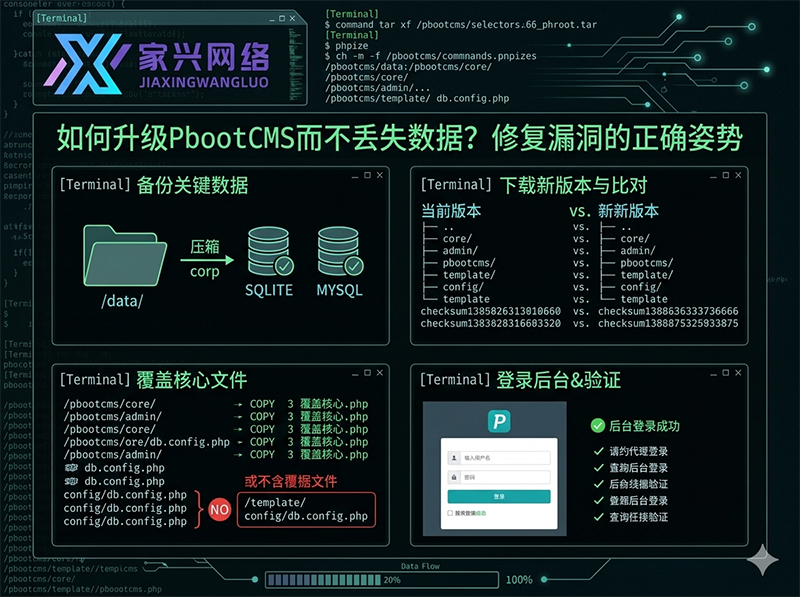Tick the checkbox under the login button
The height and width of the screenshot is (597, 800).
[450, 513]
